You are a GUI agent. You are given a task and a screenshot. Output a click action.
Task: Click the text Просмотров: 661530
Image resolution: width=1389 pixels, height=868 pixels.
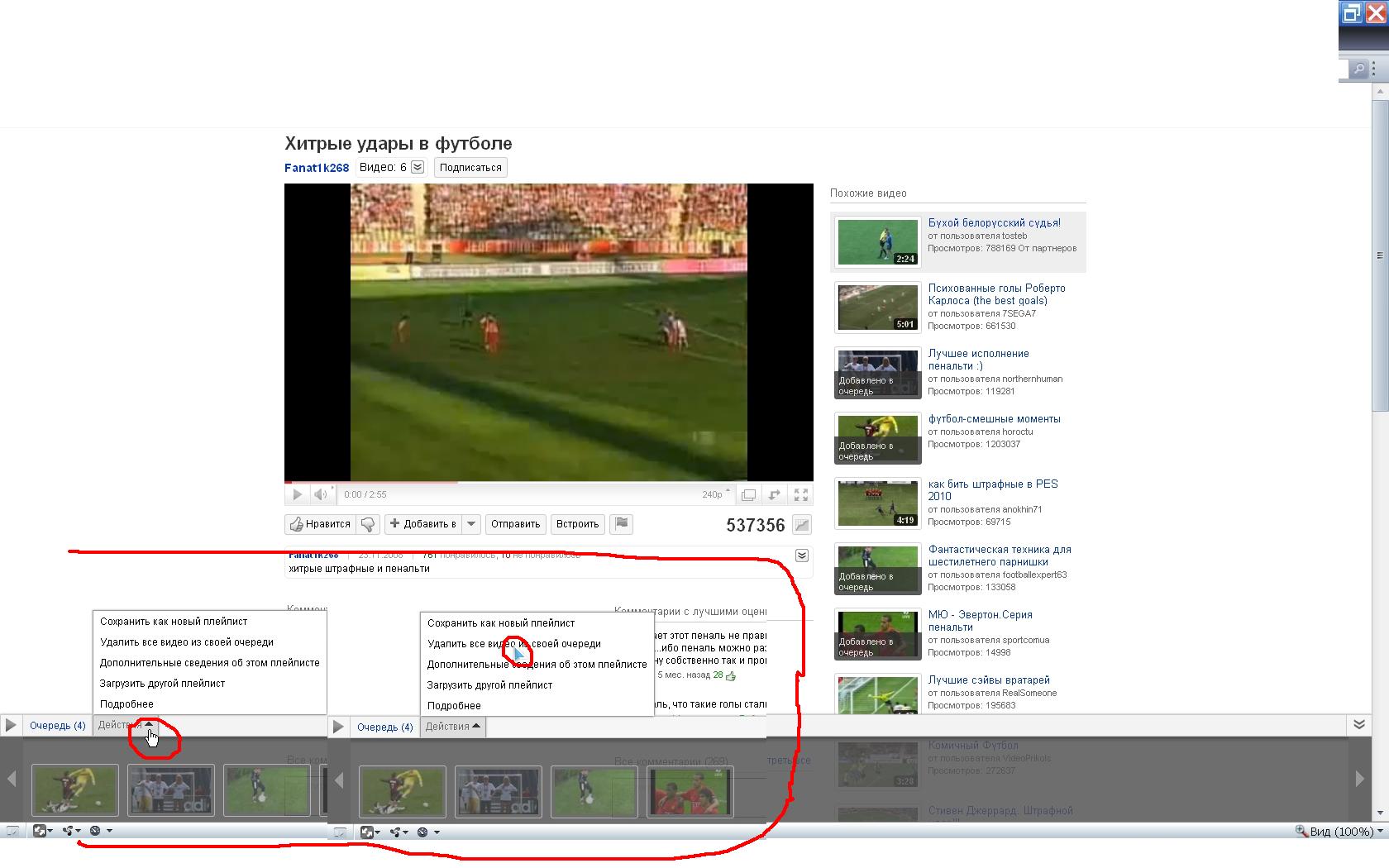(971, 326)
